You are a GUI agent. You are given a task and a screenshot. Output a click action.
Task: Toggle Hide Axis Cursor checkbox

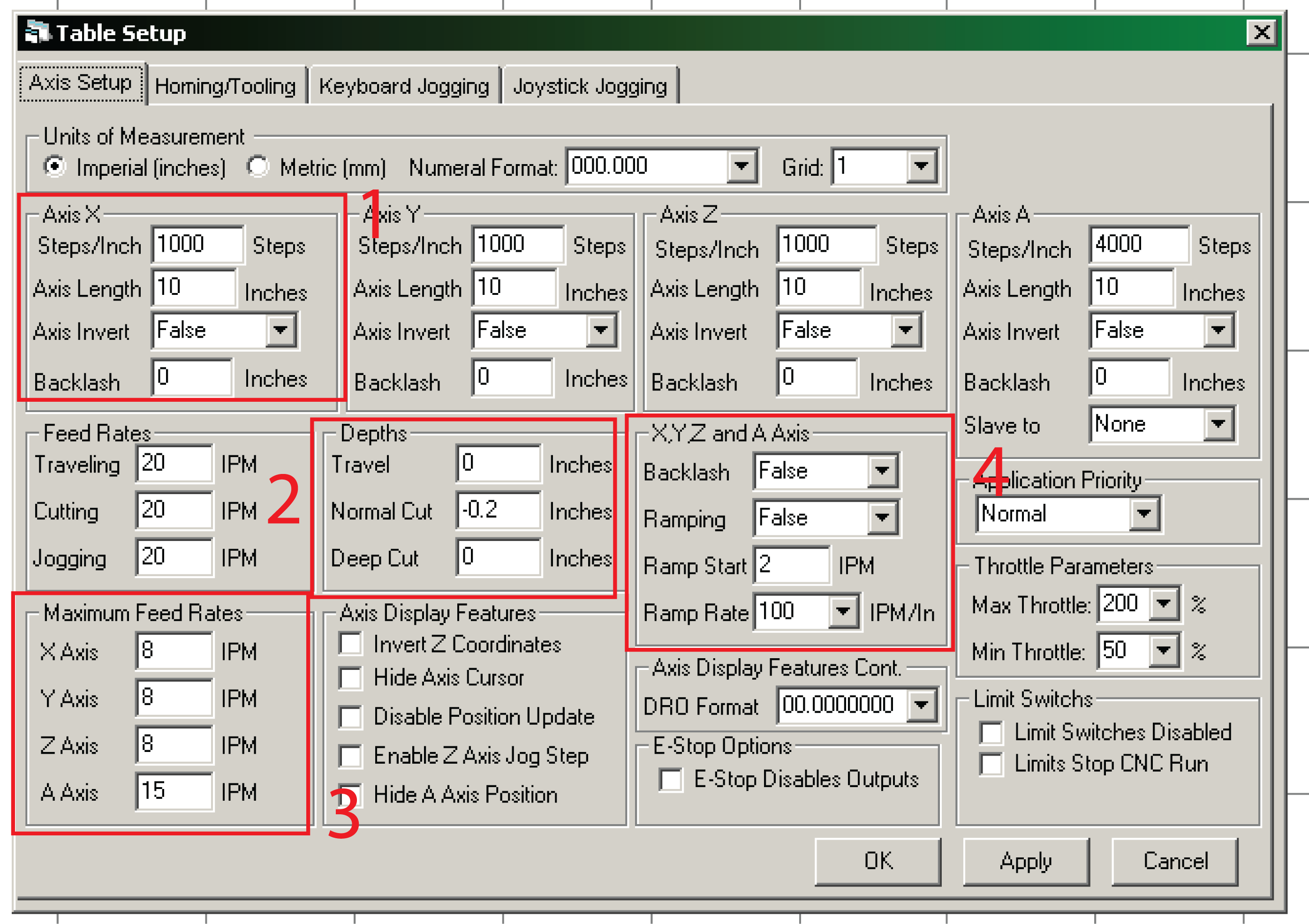click(x=350, y=677)
